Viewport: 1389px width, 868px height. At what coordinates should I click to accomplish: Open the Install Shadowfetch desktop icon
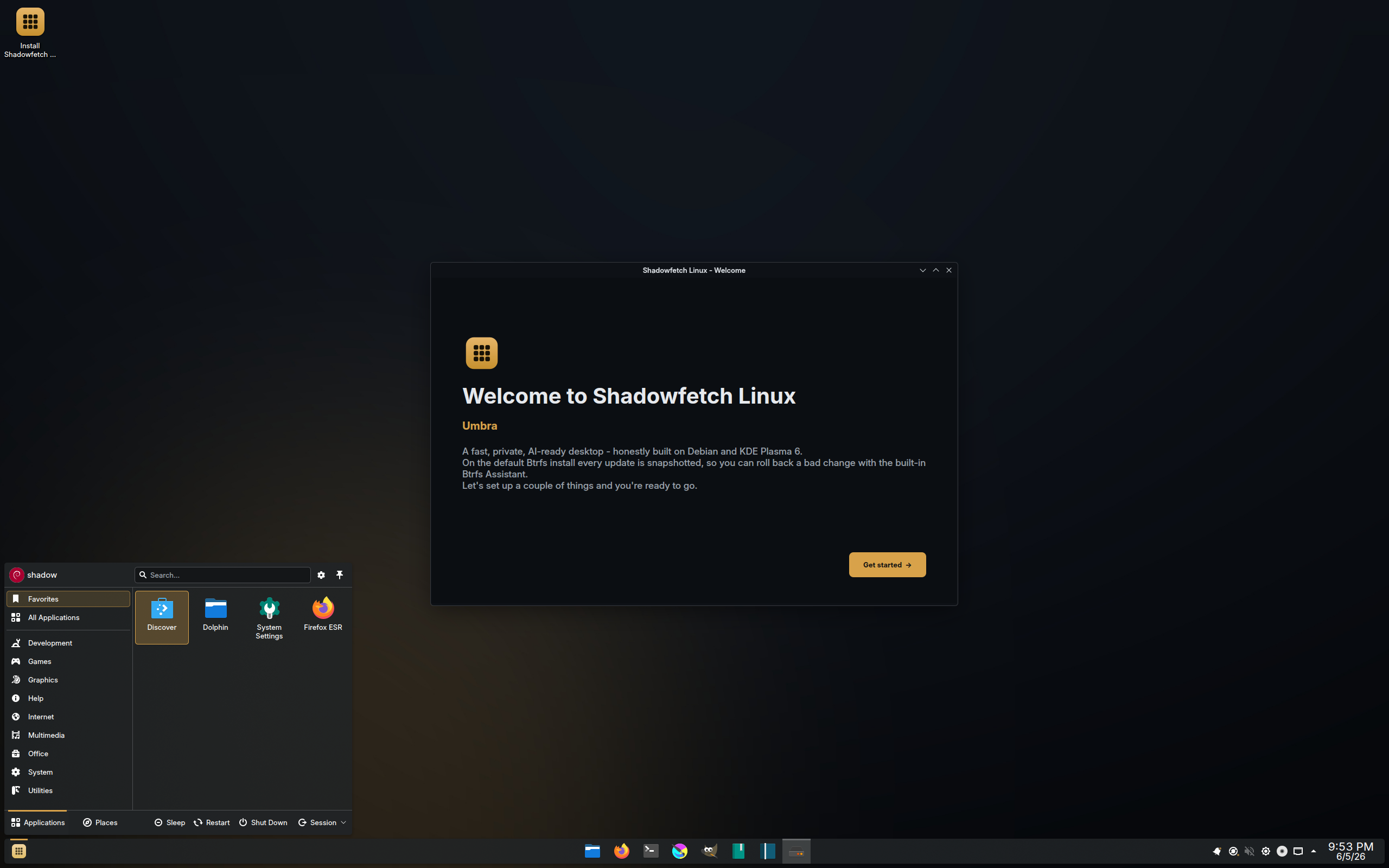[x=30, y=33]
